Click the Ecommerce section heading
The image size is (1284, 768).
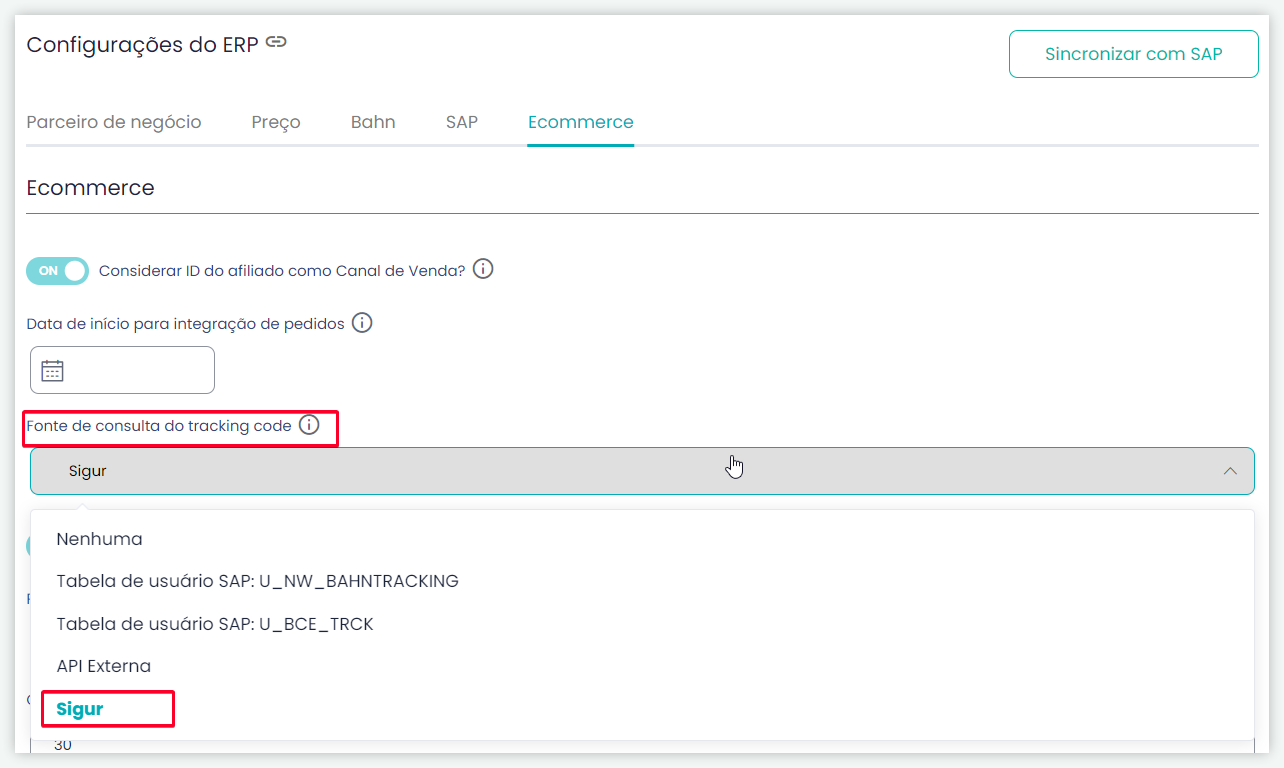(90, 188)
